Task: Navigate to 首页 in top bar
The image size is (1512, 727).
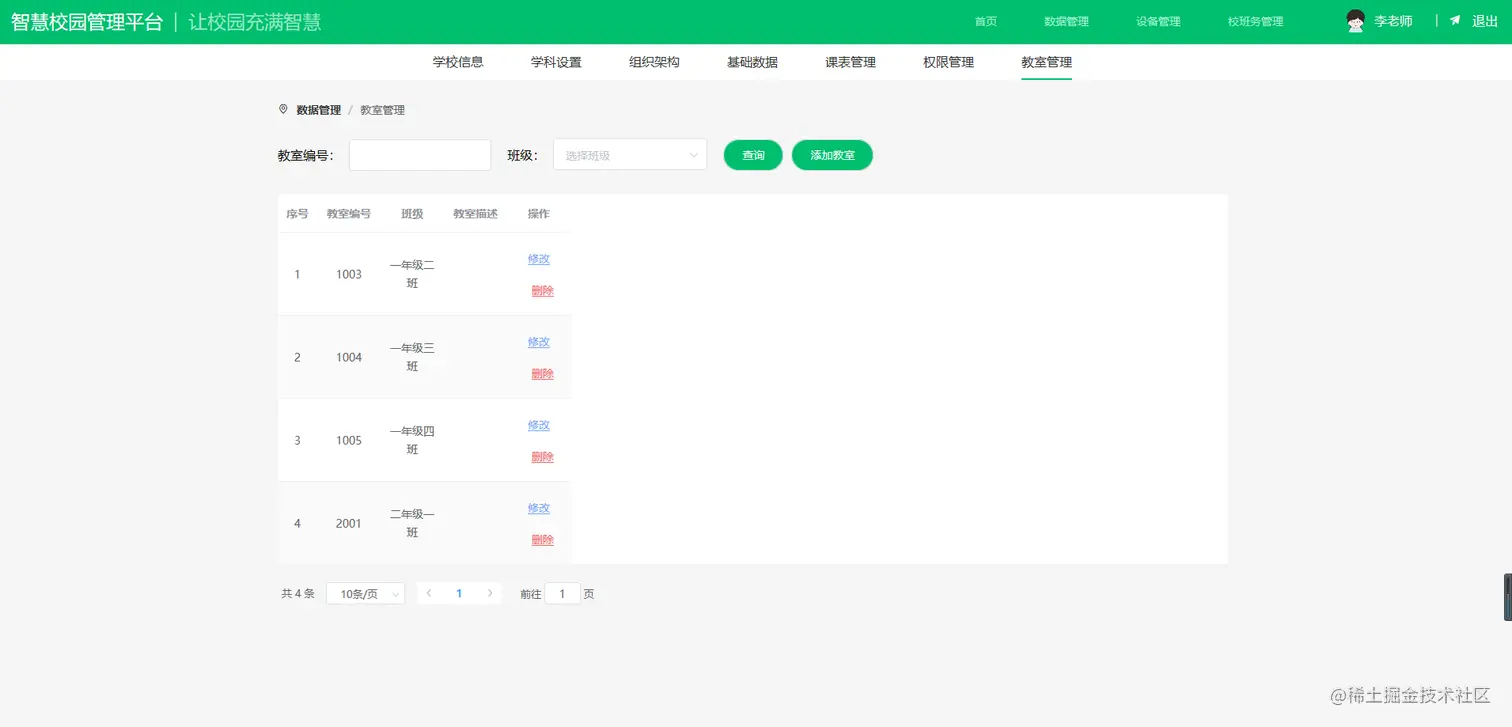Action: [x=984, y=20]
